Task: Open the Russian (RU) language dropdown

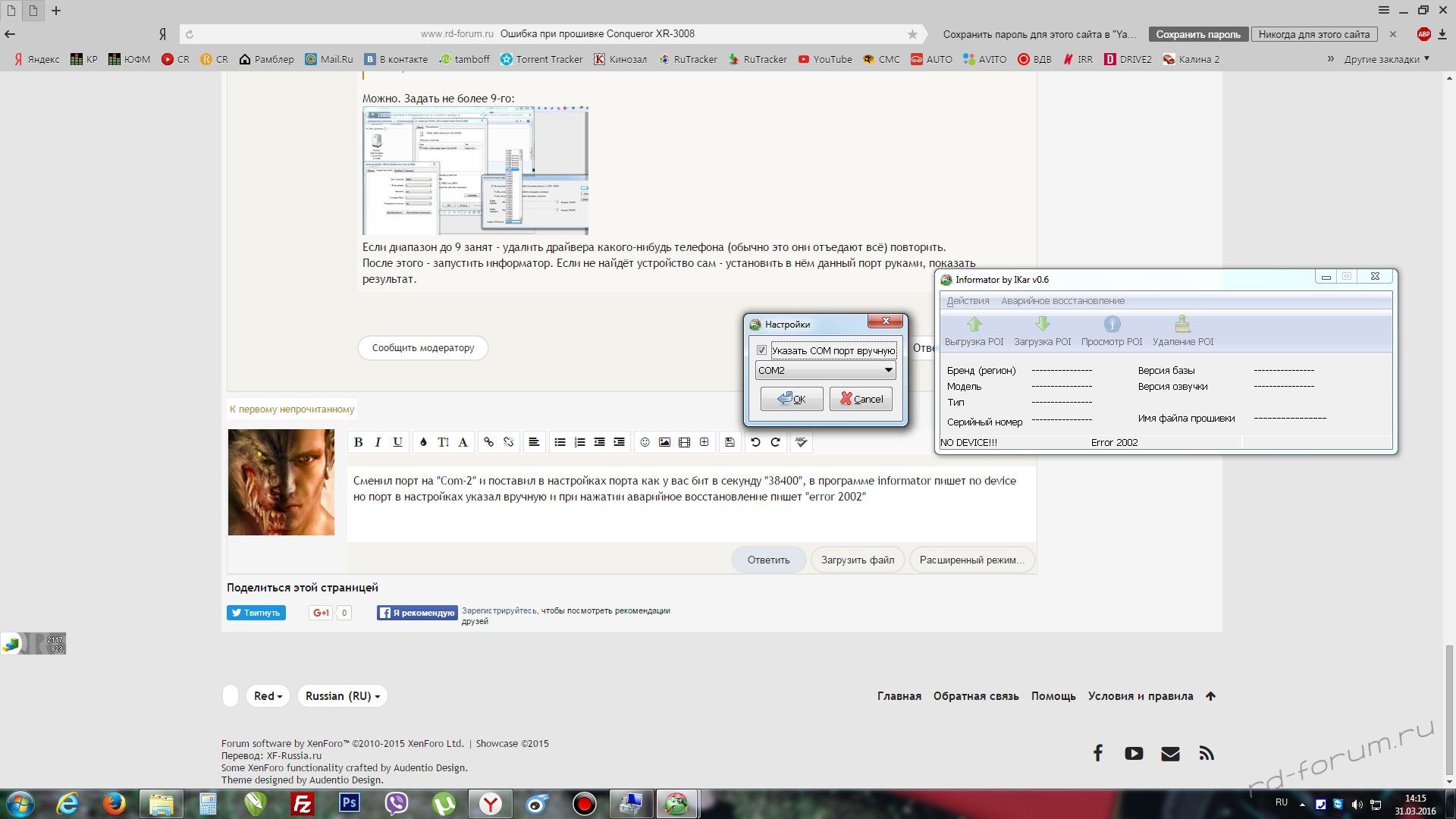Action: point(342,696)
